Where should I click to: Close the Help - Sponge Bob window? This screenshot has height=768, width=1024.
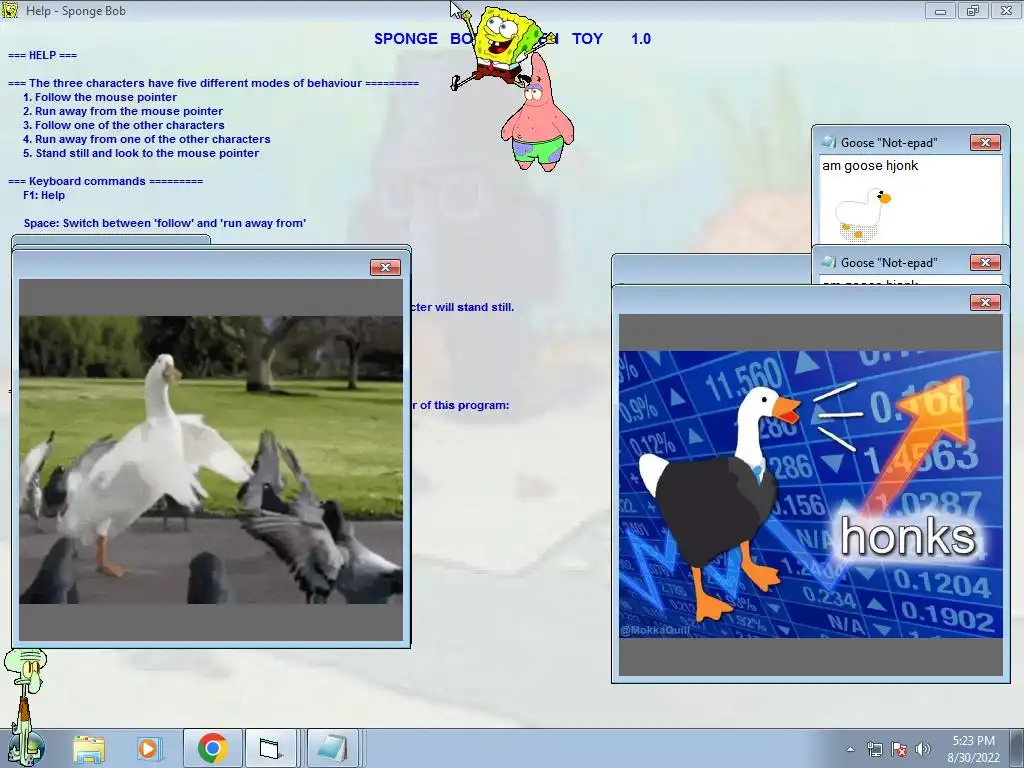1006,11
